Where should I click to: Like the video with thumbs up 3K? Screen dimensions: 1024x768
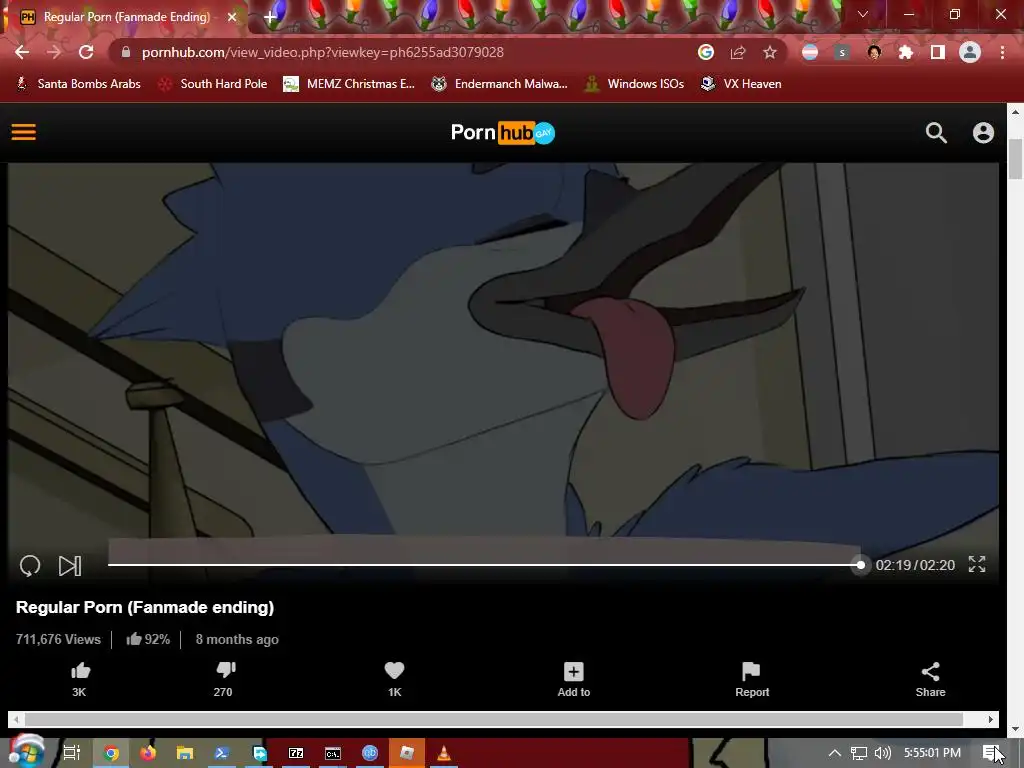click(80, 679)
